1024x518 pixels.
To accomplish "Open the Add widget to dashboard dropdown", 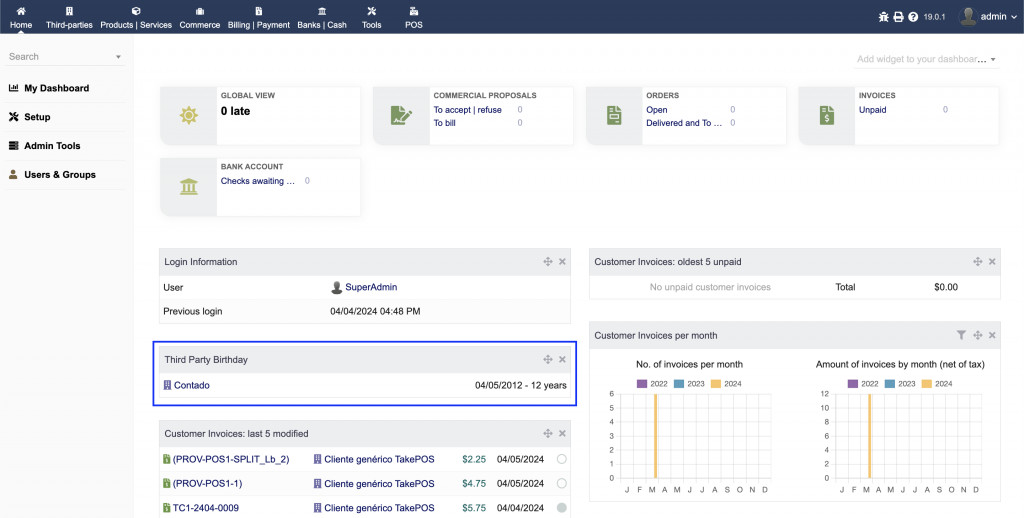I will (927, 59).
